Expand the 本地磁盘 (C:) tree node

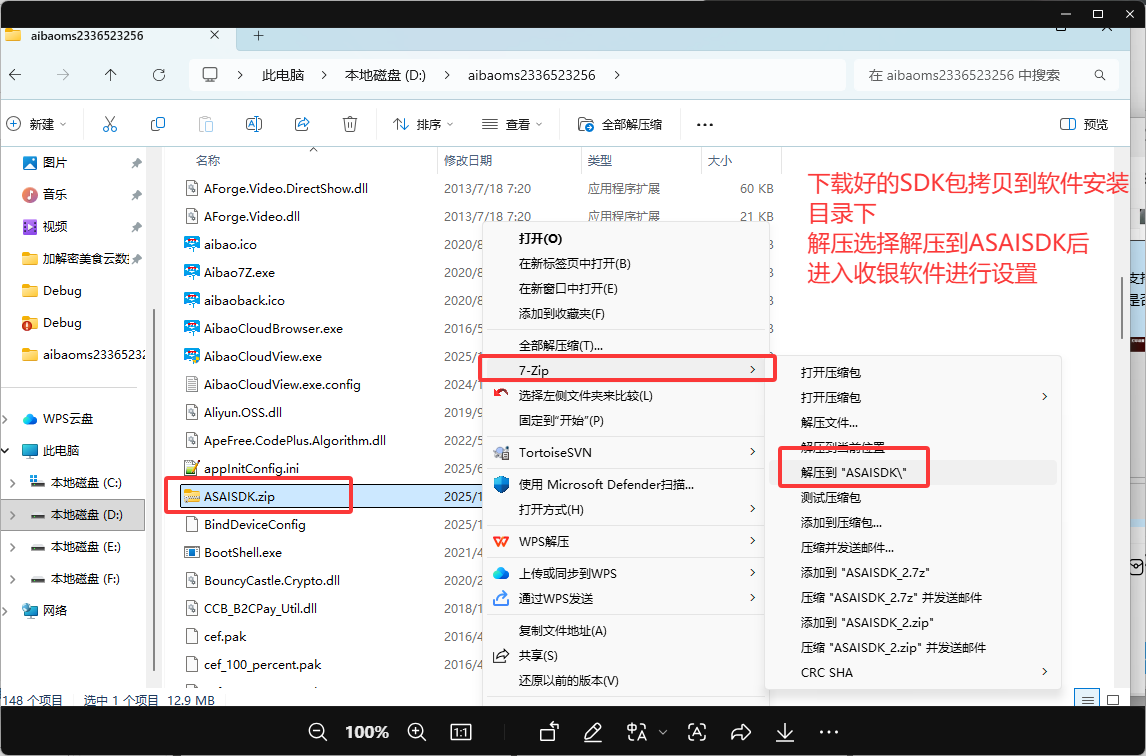12,483
